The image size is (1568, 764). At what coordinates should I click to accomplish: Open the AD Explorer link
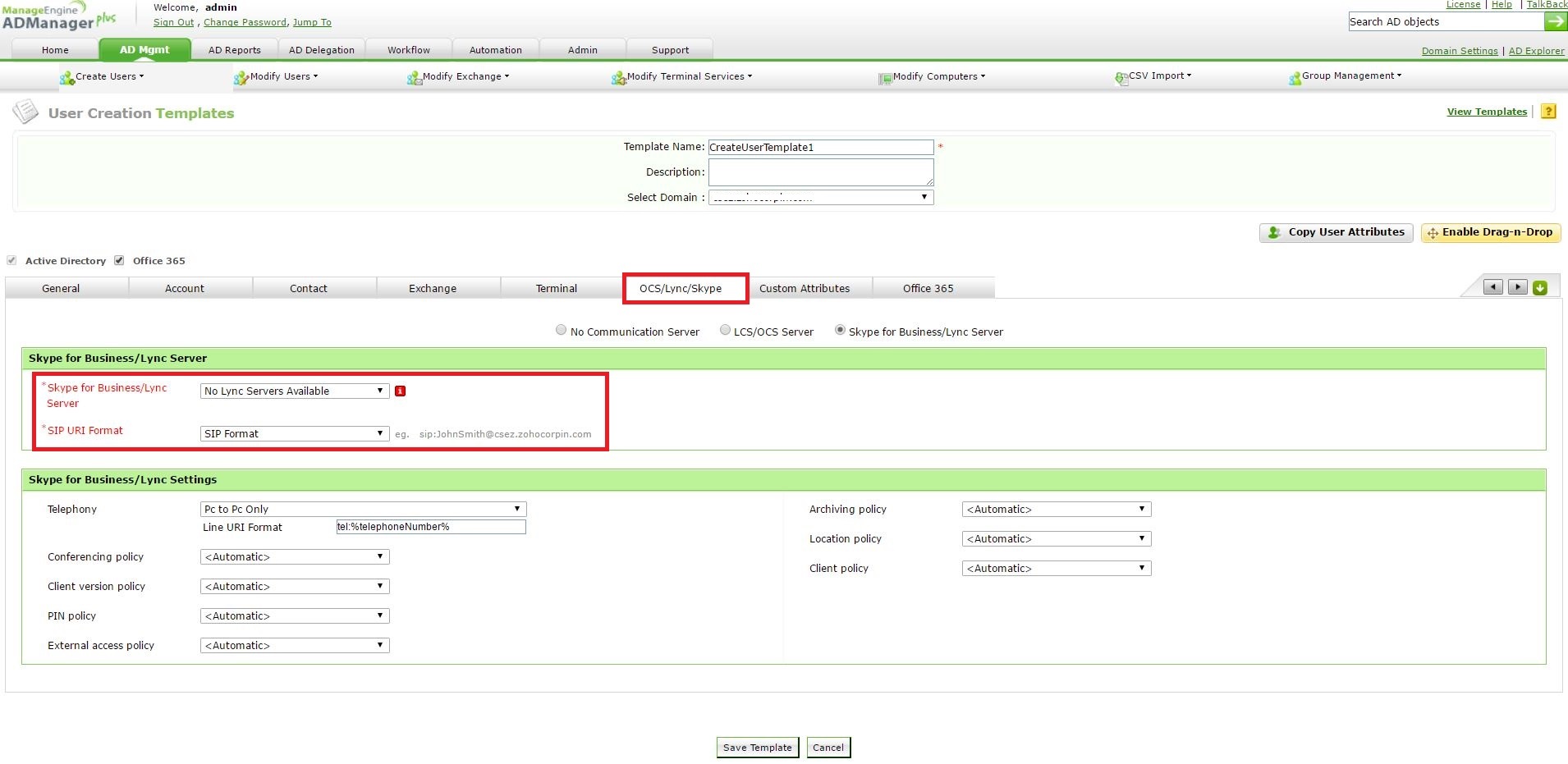coord(1537,51)
